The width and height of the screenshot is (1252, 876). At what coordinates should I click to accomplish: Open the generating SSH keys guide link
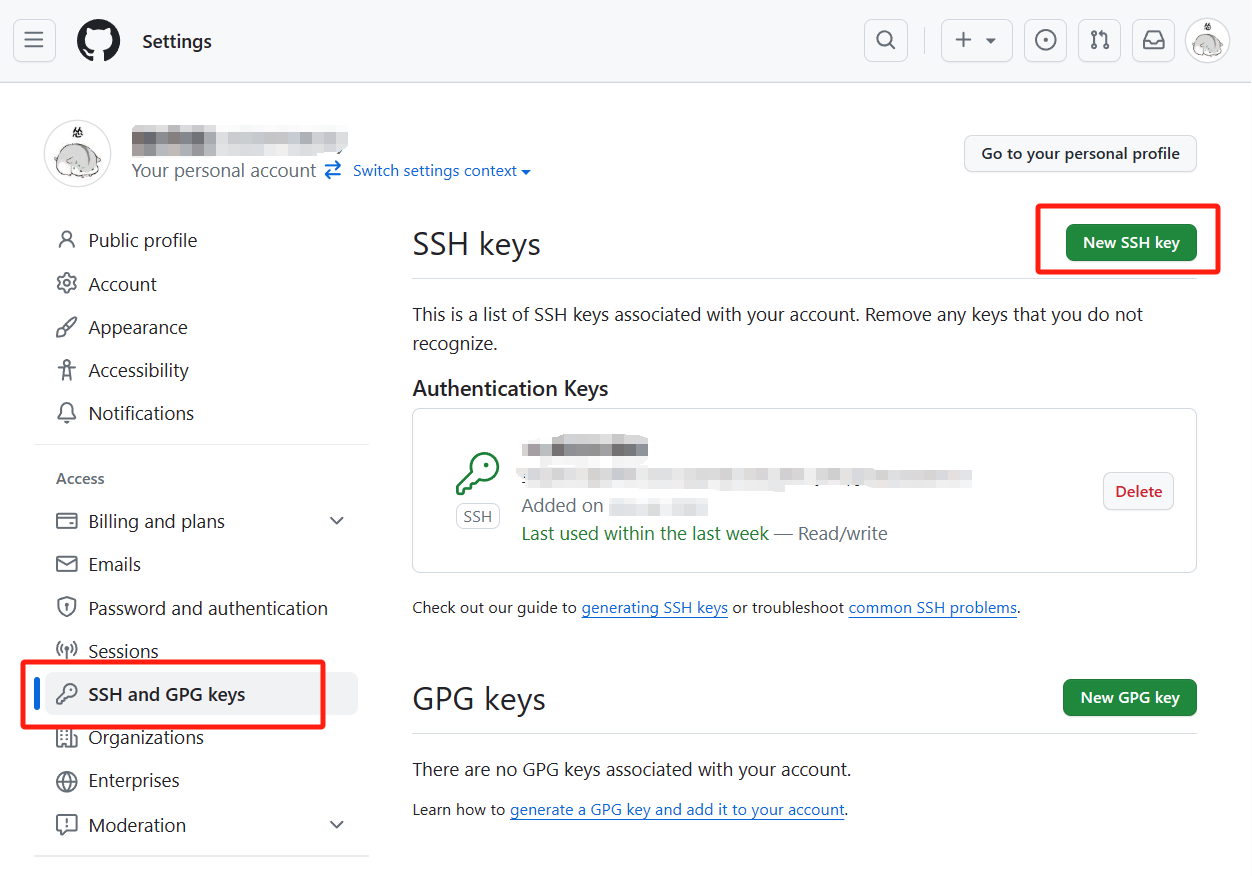[x=654, y=607]
